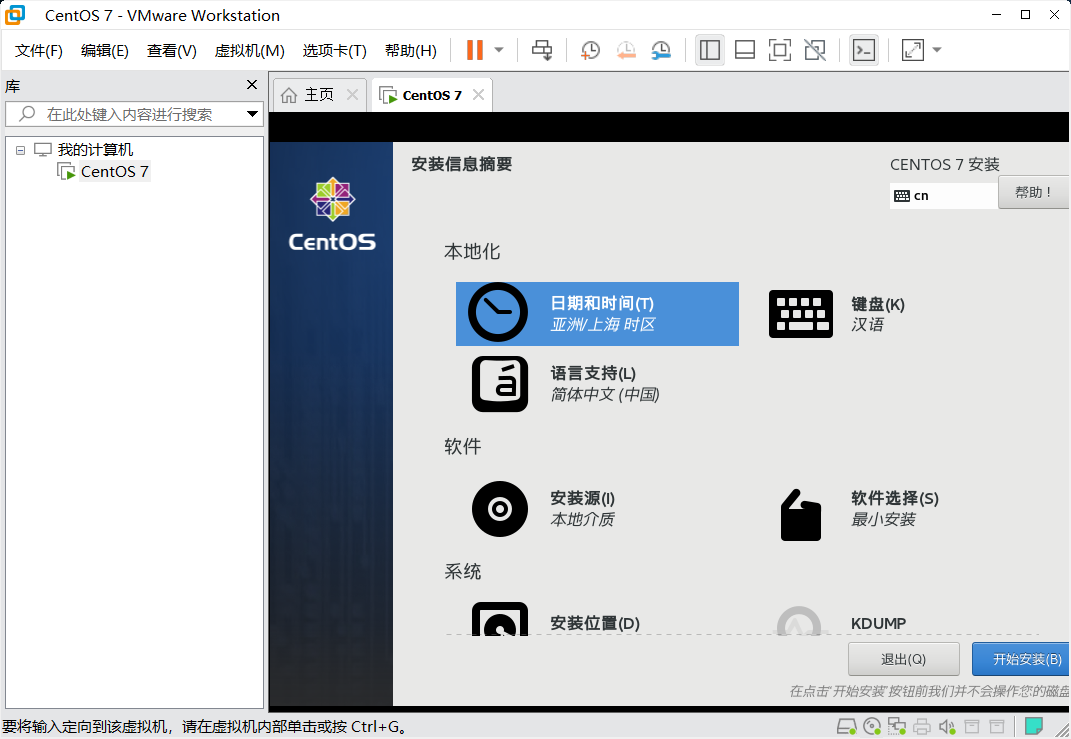
Task: Toggle the console view icon
Action: point(864,50)
